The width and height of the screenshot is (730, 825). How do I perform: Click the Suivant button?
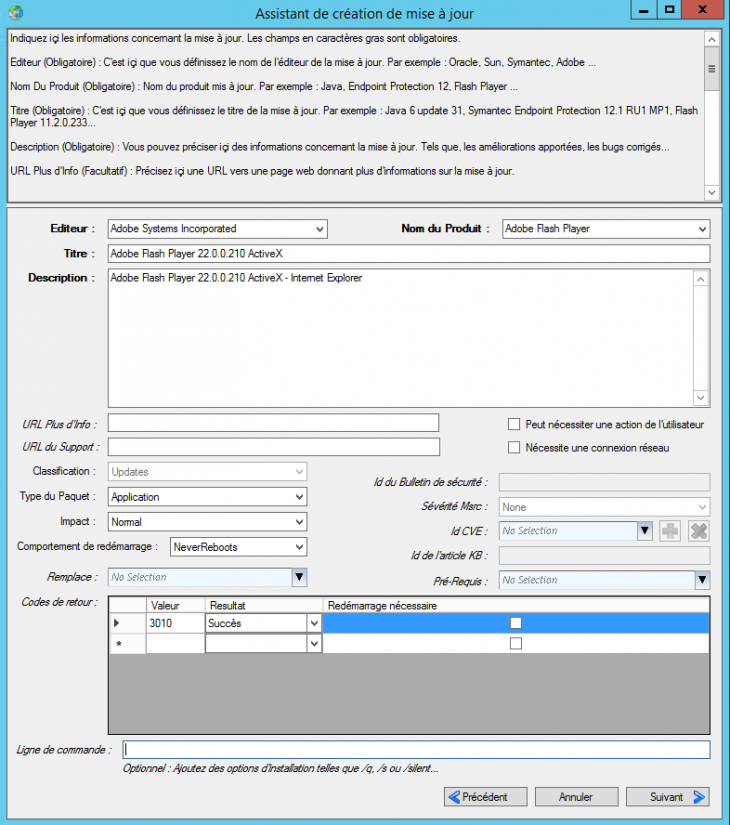[x=667, y=797]
